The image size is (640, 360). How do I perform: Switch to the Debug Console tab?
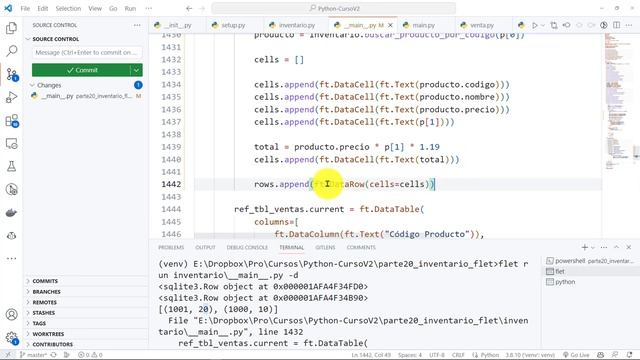pos(247,247)
